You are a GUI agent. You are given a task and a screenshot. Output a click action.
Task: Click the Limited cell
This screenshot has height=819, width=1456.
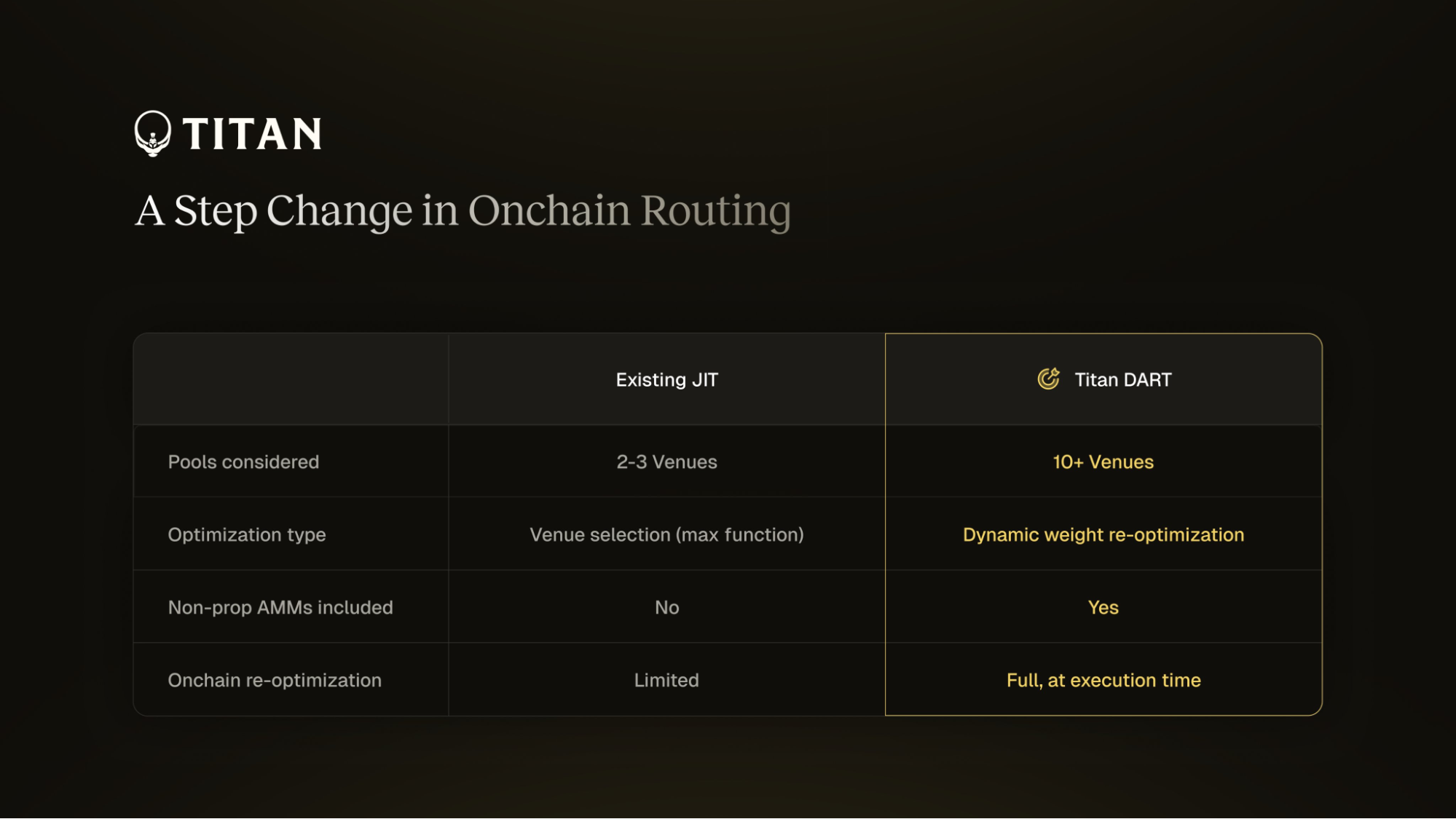pyautogui.click(x=666, y=680)
